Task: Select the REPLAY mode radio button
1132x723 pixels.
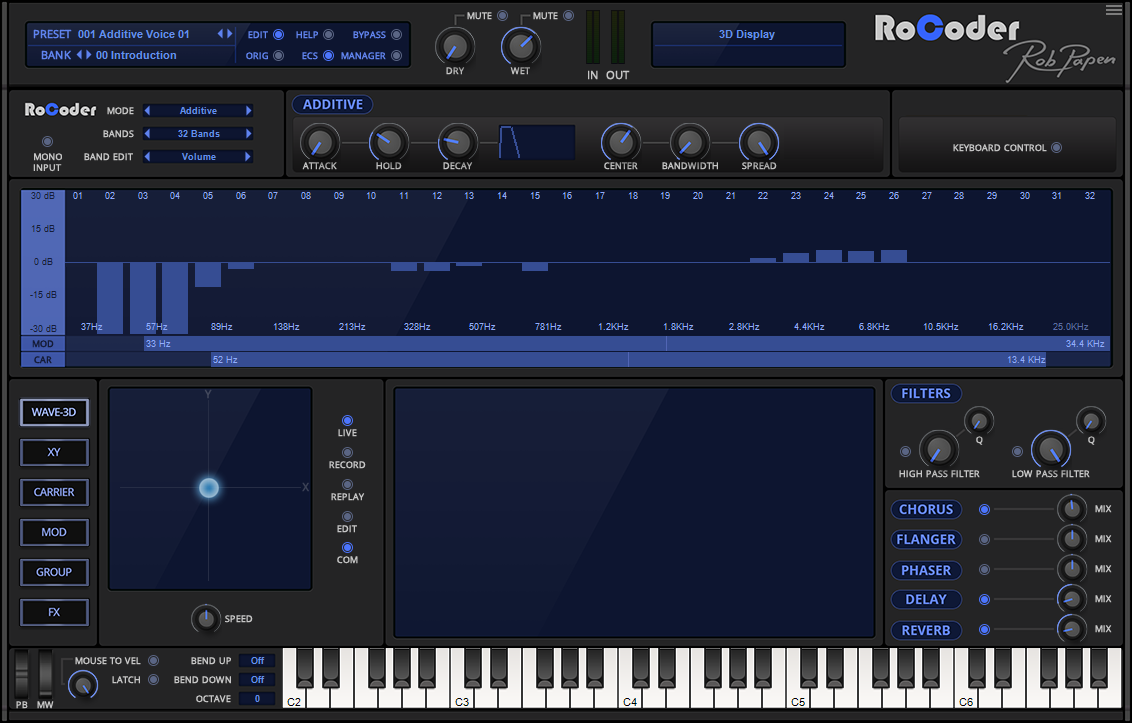Action: click(x=347, y=484)
